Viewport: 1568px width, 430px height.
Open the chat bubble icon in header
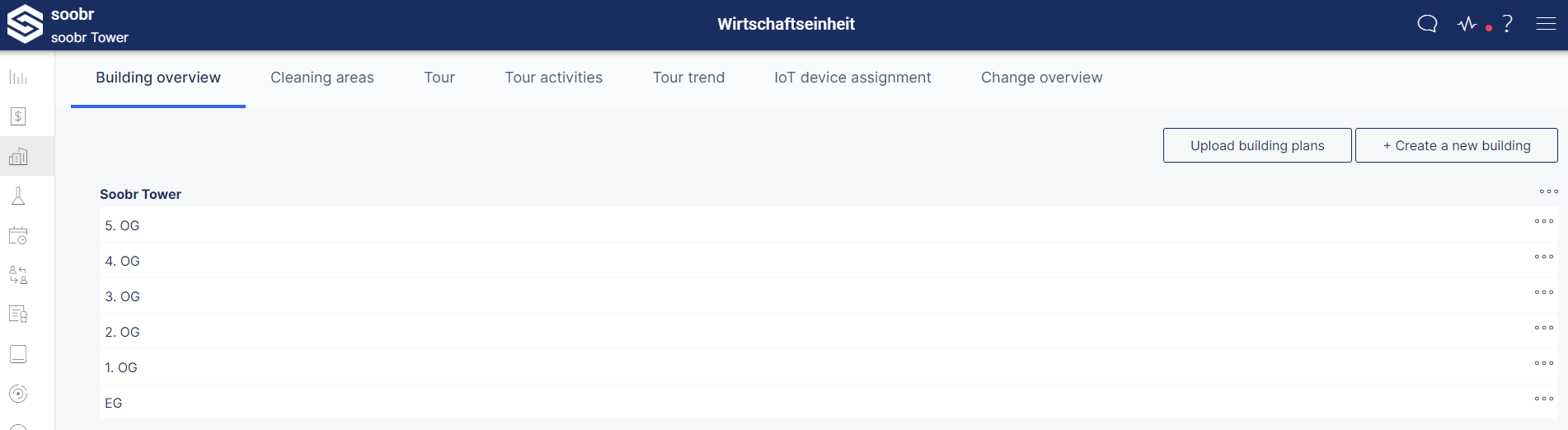1427,24
